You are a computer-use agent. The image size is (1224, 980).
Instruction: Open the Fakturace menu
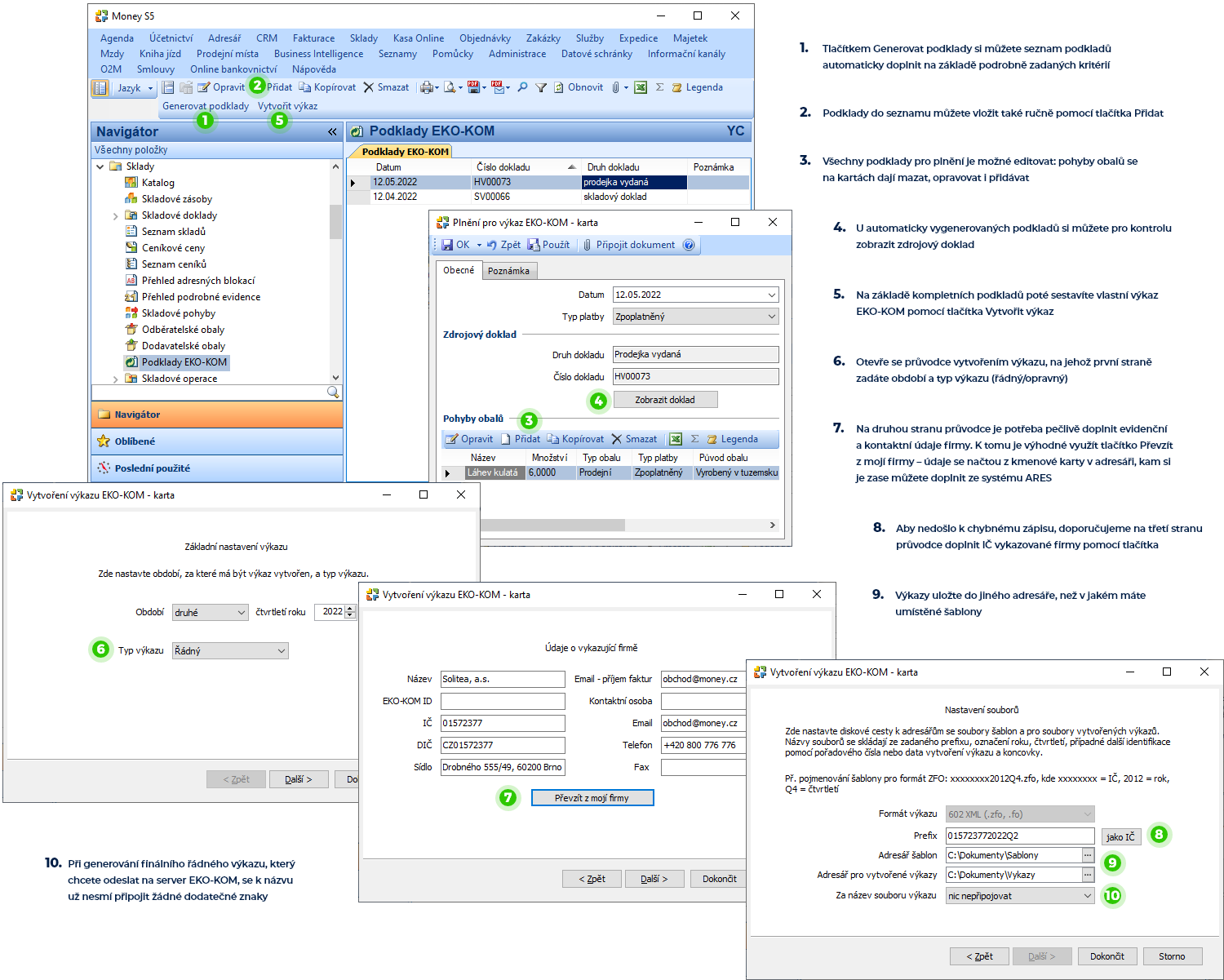[x=314, y=38]
